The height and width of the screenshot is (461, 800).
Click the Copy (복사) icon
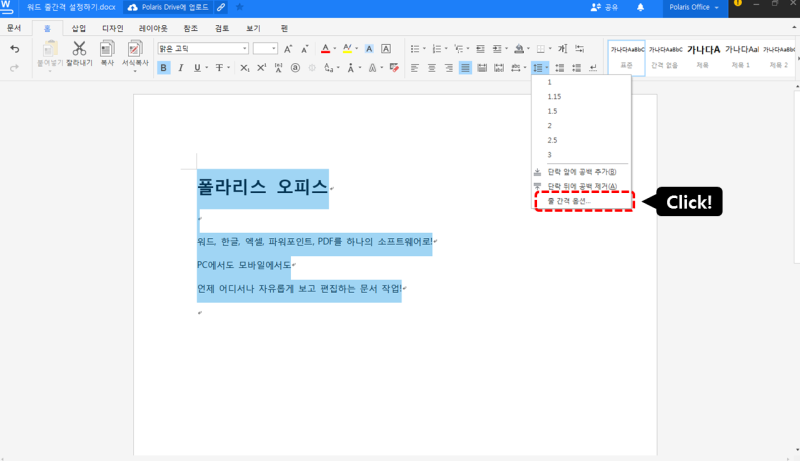click(107, 48)
